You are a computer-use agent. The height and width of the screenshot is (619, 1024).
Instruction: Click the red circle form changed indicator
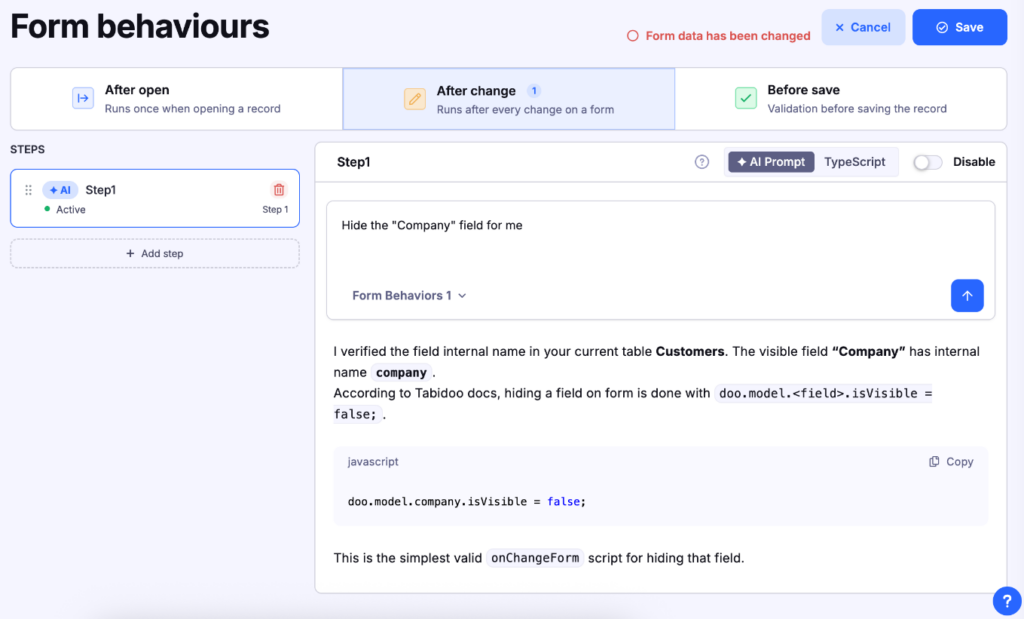point(633,36)
